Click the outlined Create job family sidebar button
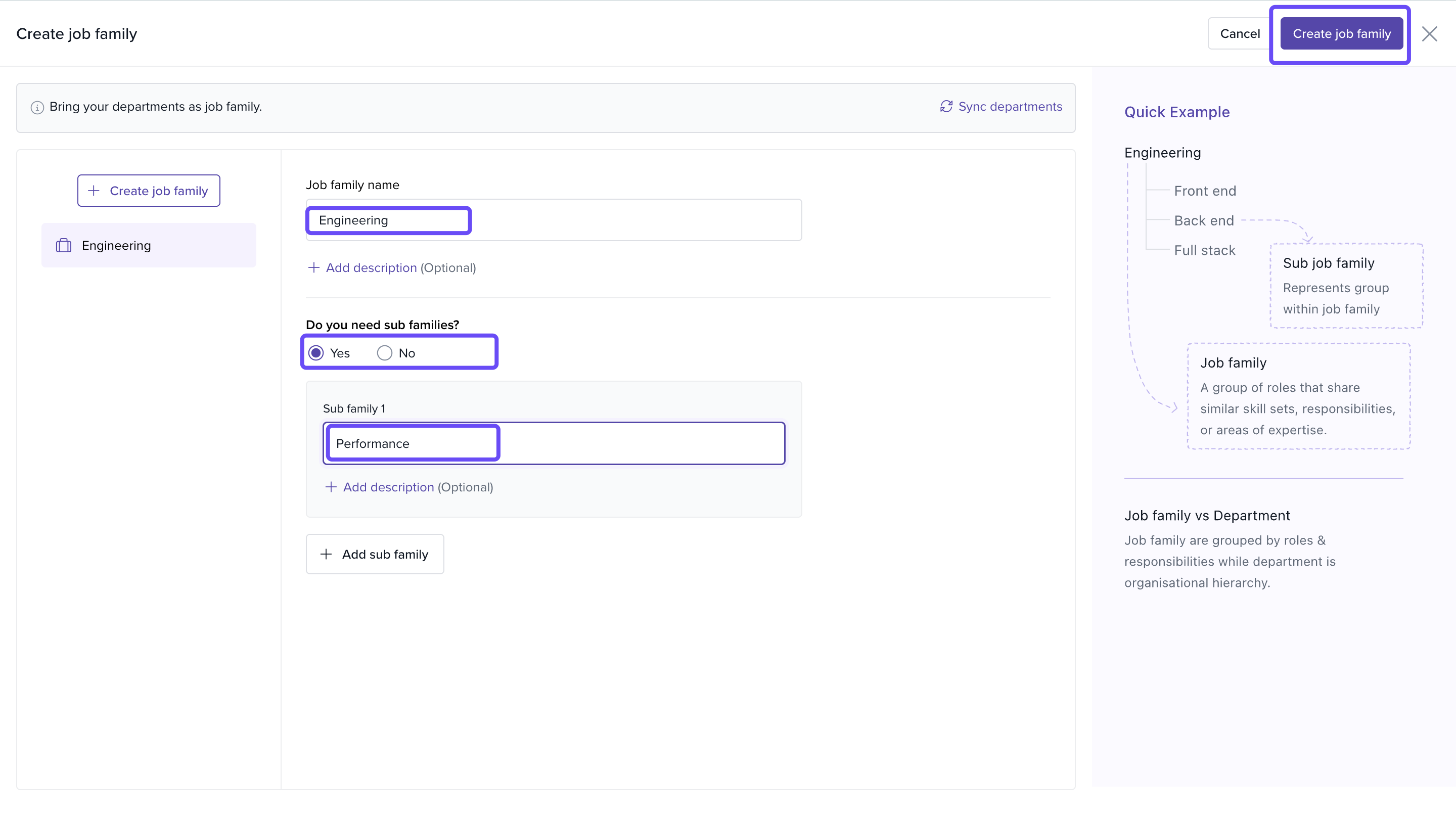Viewport: 1456px width, 822px height. [x=149, y=191]
